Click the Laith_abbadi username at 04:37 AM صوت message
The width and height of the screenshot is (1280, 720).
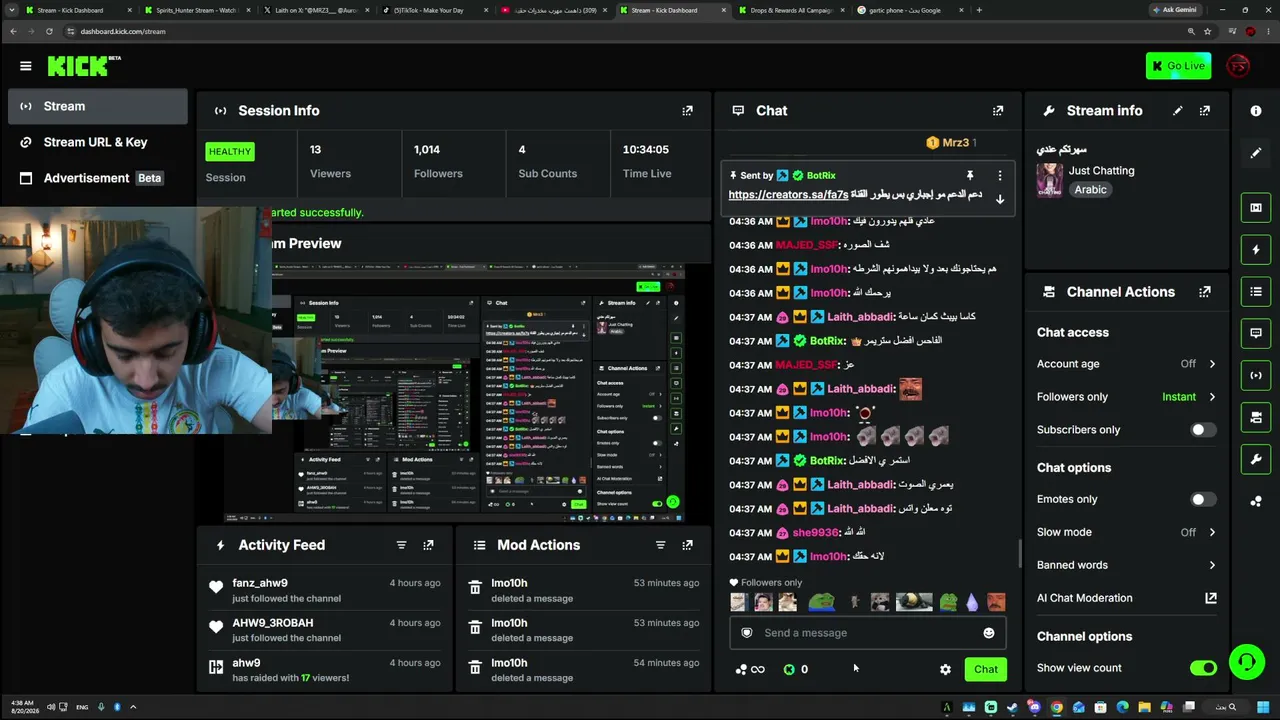click(860, 485)
